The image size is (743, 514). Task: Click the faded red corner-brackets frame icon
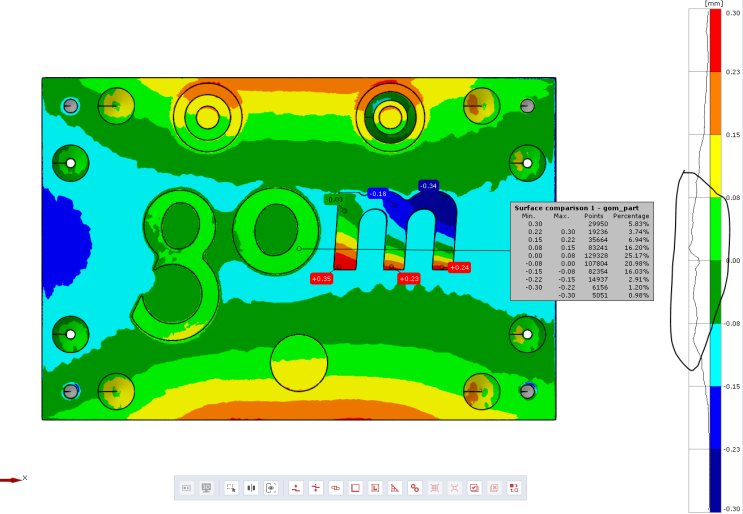(454, 487)
